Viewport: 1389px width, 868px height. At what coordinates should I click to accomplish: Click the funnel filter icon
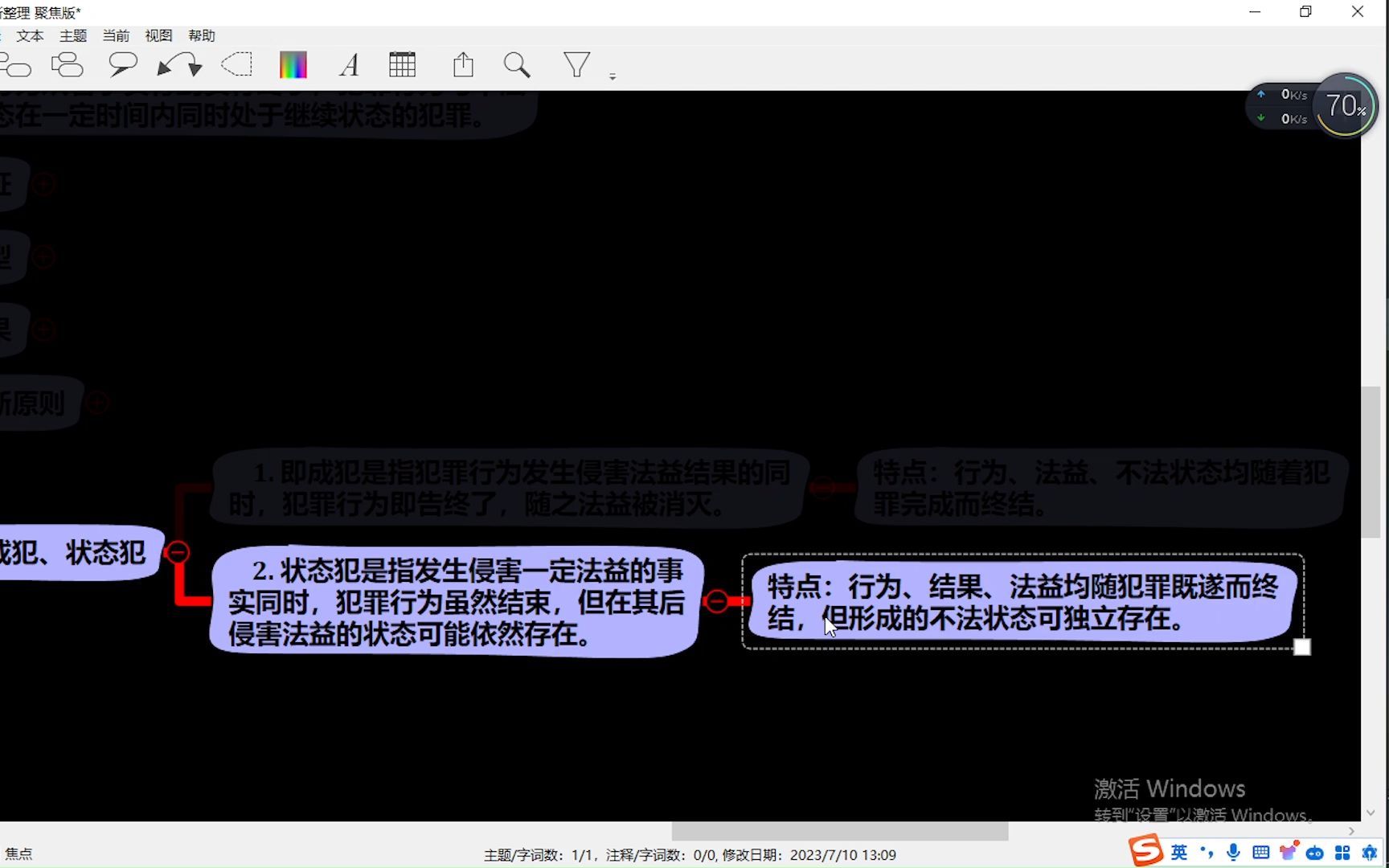pos(576,65)
